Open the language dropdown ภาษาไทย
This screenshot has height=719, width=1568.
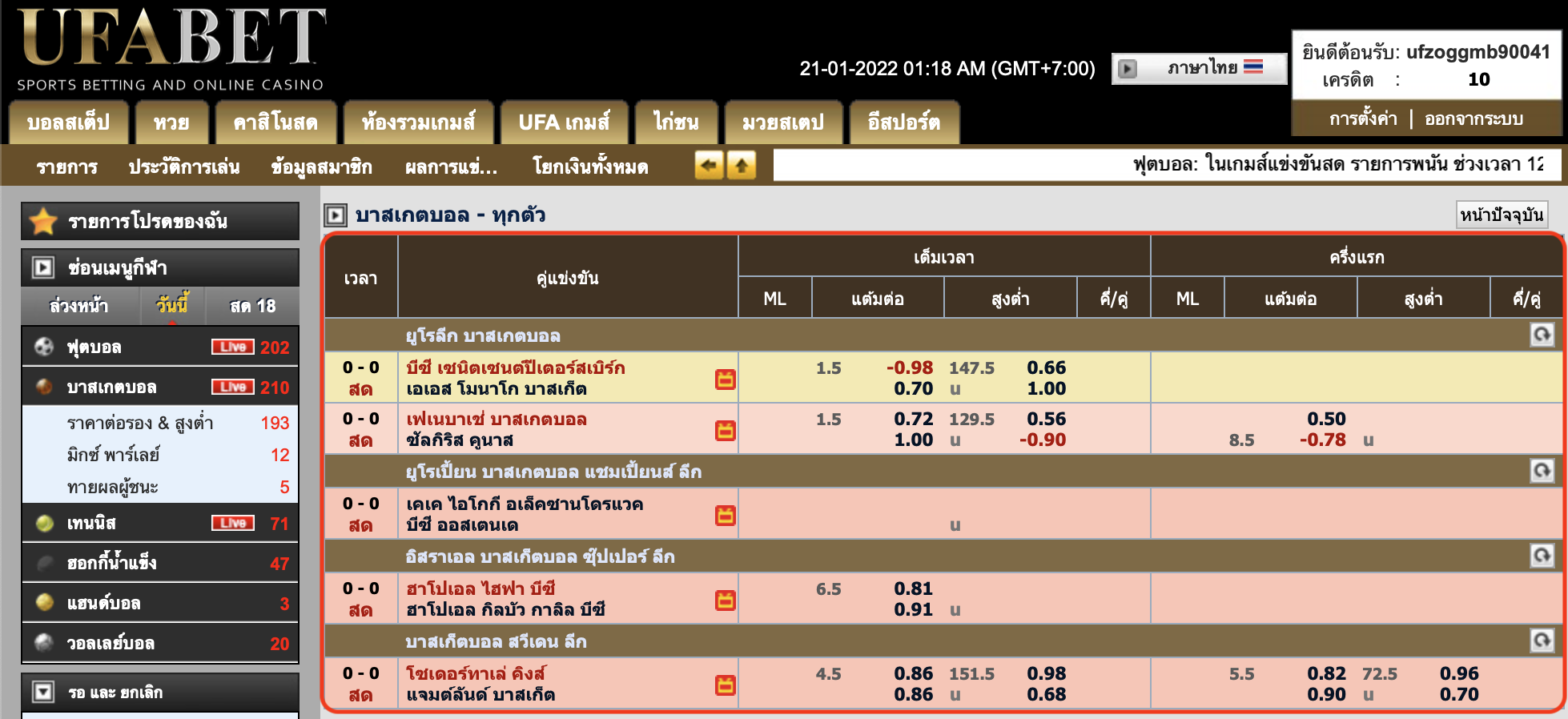click(x=1200, y=68)
